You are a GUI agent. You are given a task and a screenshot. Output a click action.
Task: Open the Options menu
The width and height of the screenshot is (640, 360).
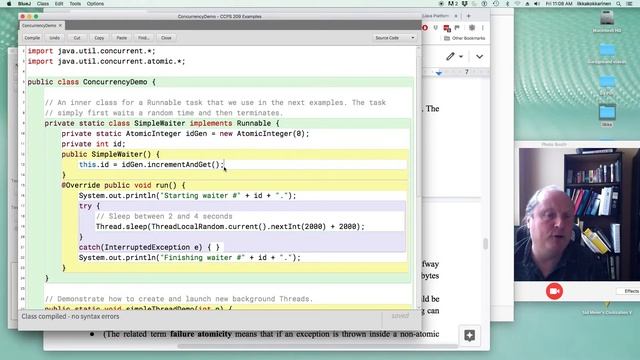click(x=96, y=4)
